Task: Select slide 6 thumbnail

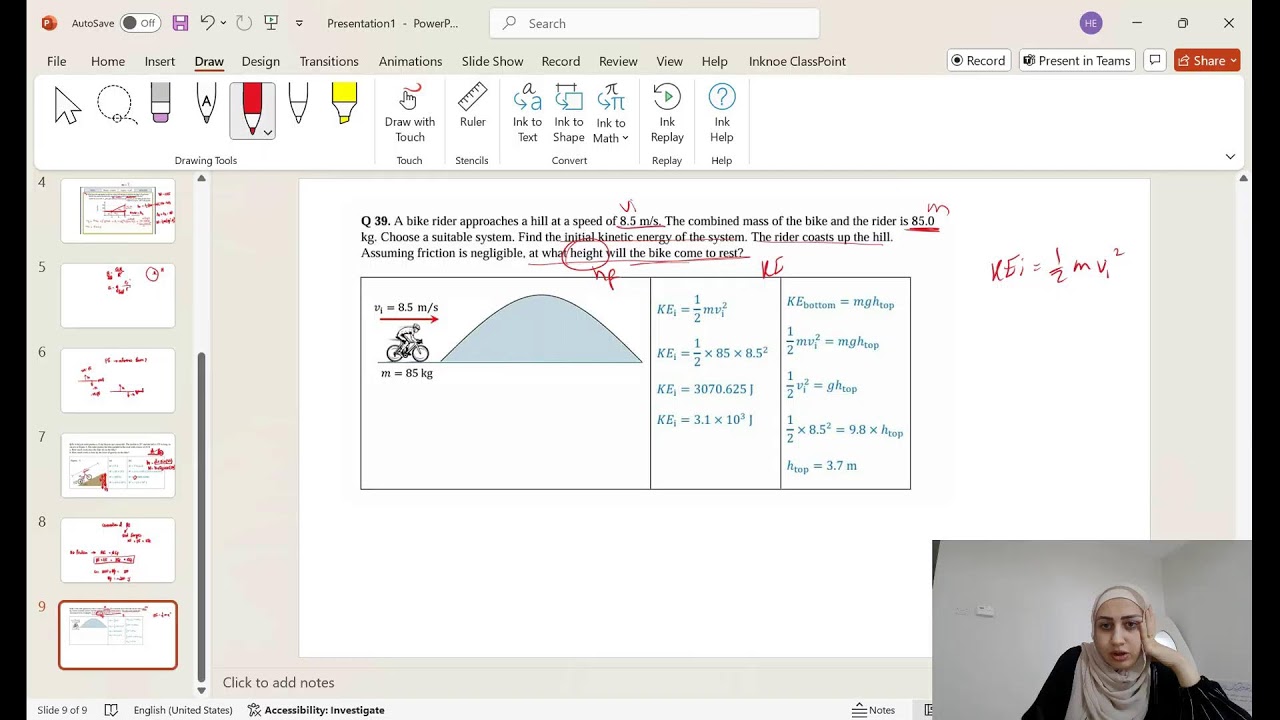Action: [118, 380]
